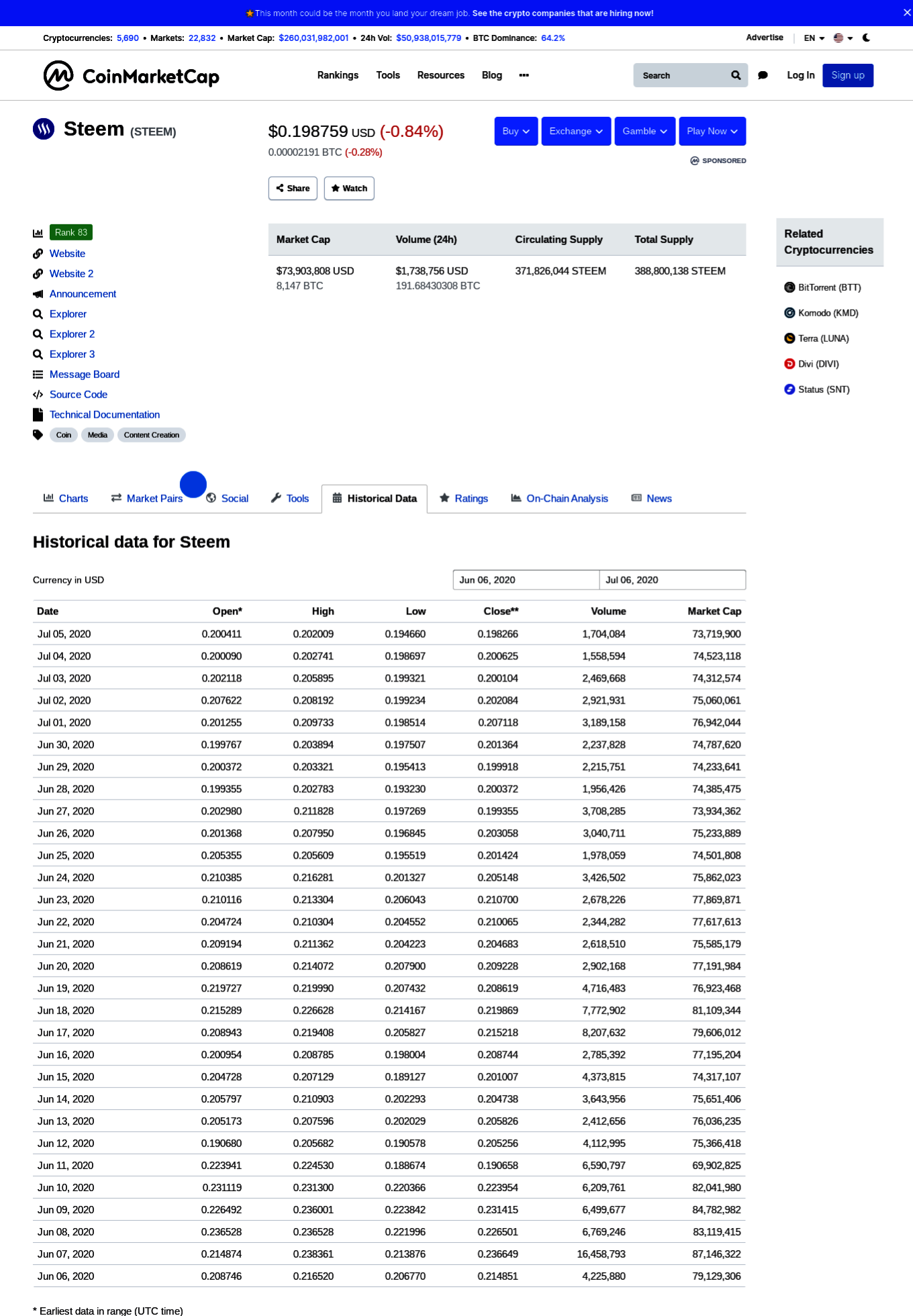Open the Source Code link

pos(79,395)
